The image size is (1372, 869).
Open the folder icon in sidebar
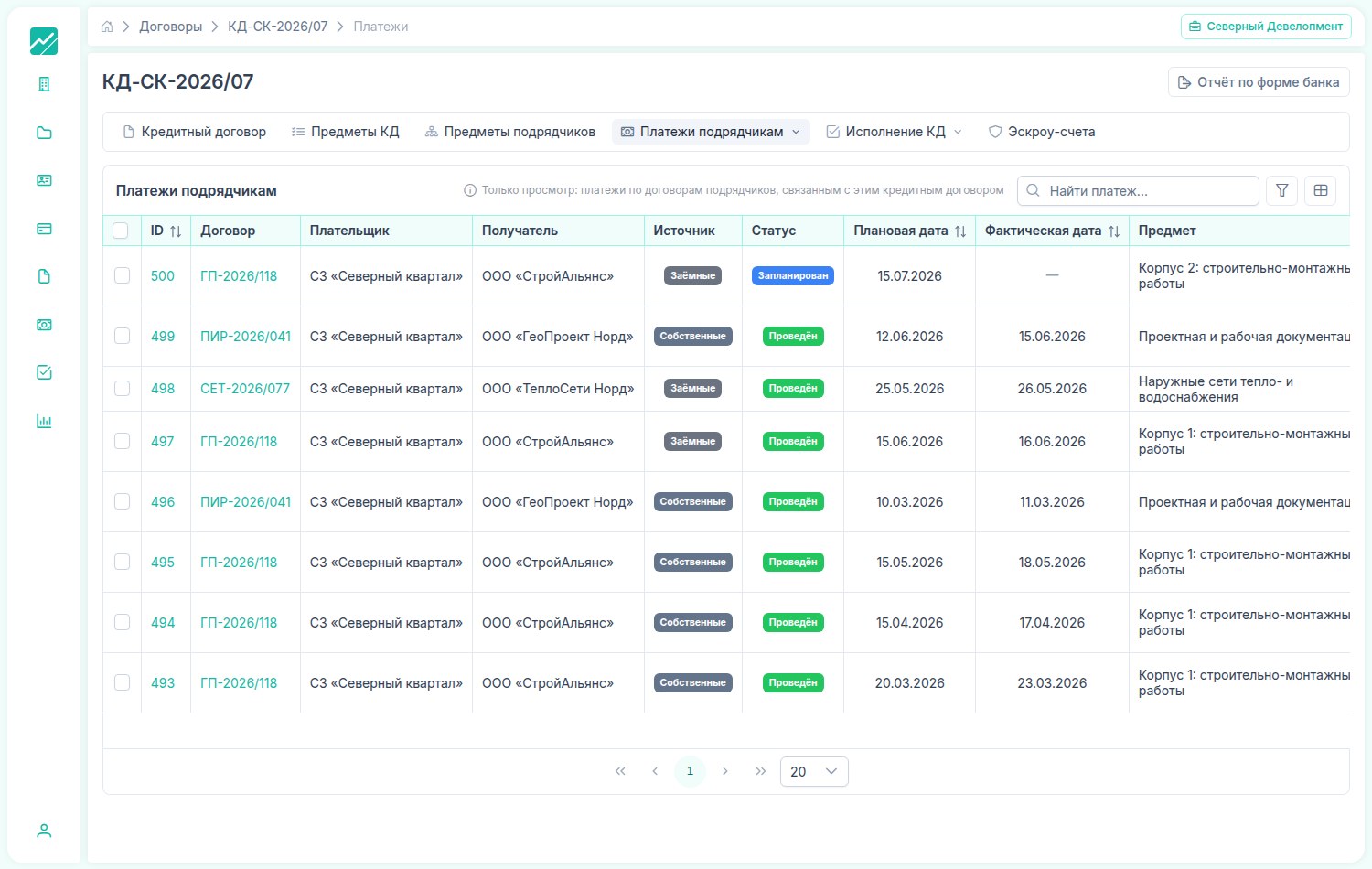(x=44, y=133)
